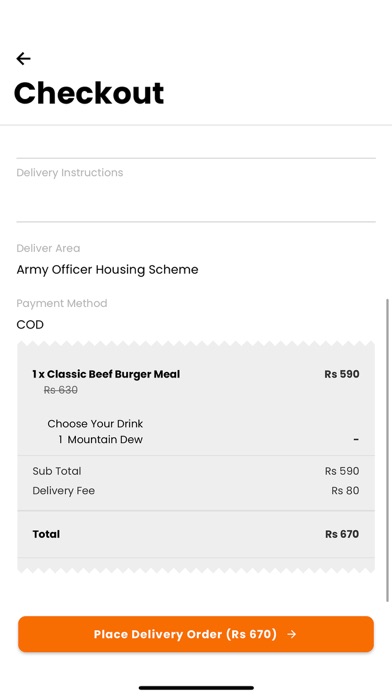Open the Deliver Area selector
The height and width of the screenshot is (696, 392).
[x=196, y=260]
